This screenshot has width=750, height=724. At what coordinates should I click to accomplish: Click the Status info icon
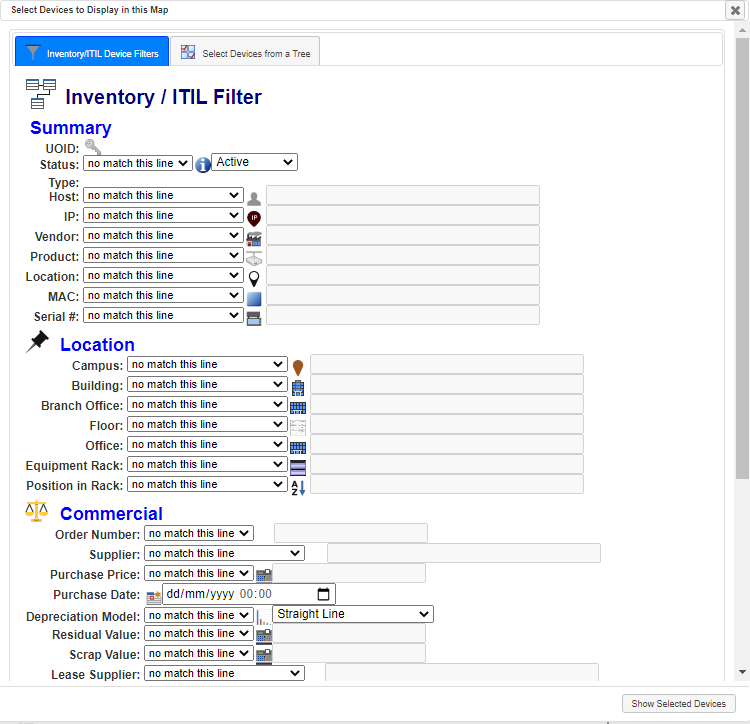[x=203, y=165]
